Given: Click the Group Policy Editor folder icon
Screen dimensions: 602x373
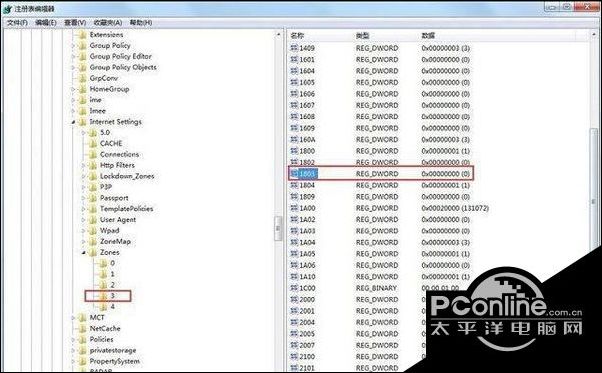Looking at the screenshot, I should click(x=82, y=56).
